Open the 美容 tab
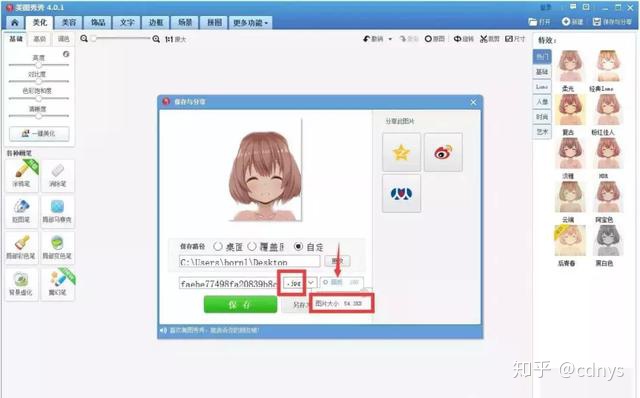 (69, 22)
